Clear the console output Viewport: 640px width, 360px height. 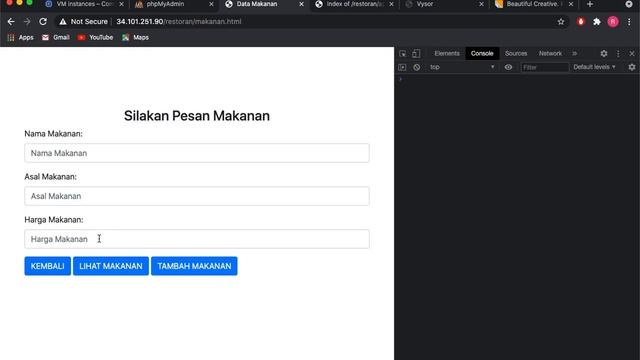(x=416, y=67)
